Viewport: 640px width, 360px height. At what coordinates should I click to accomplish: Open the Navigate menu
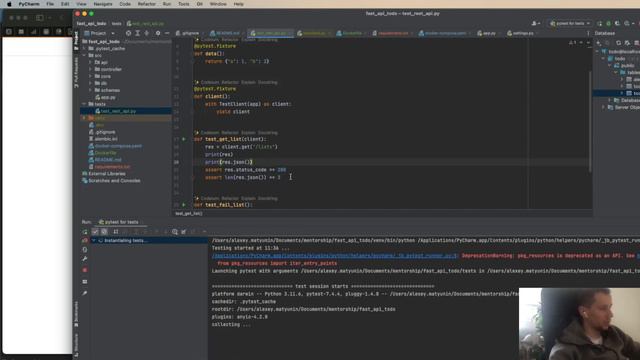[x=103, y=4]
